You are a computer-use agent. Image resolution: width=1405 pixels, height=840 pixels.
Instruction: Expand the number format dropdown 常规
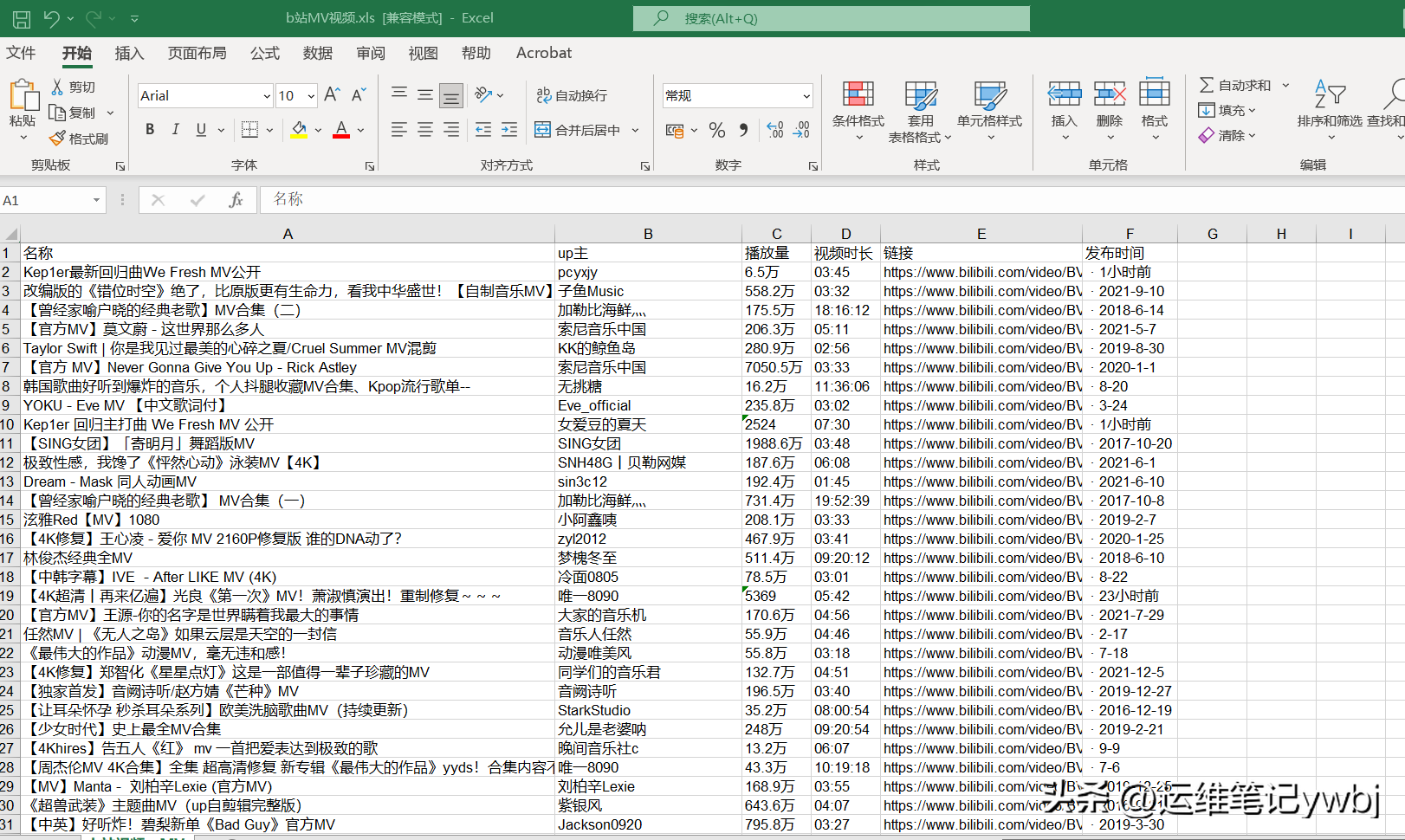click(806, 96)
